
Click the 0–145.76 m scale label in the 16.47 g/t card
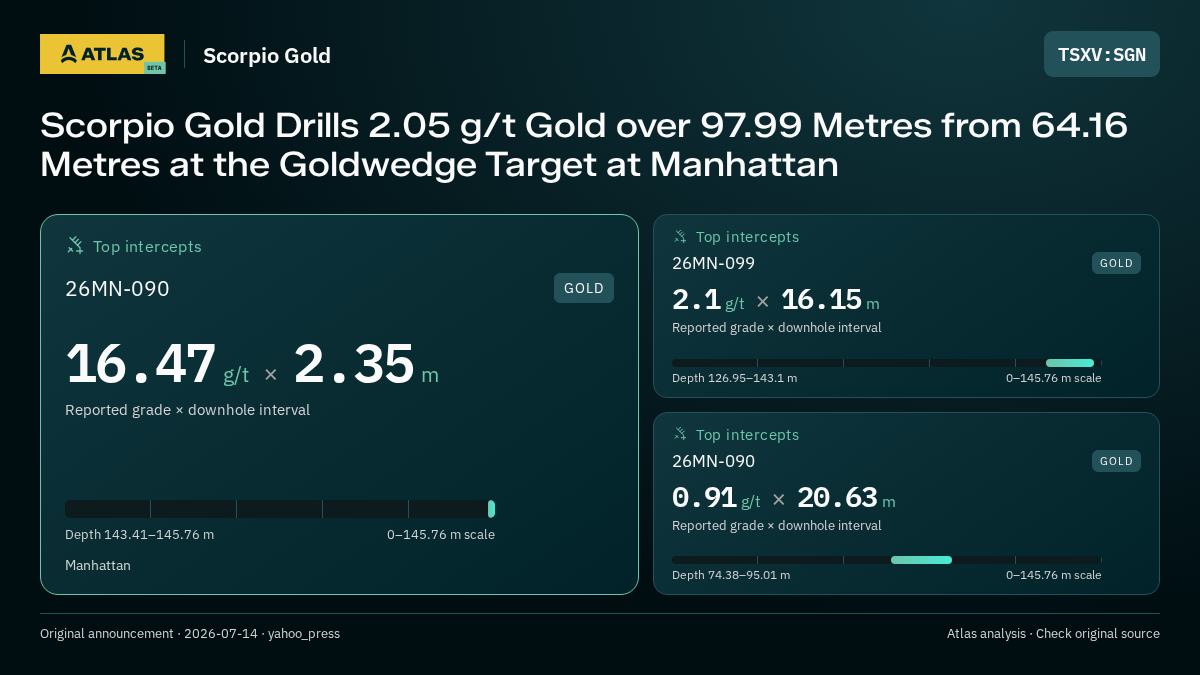pos(441,534)
